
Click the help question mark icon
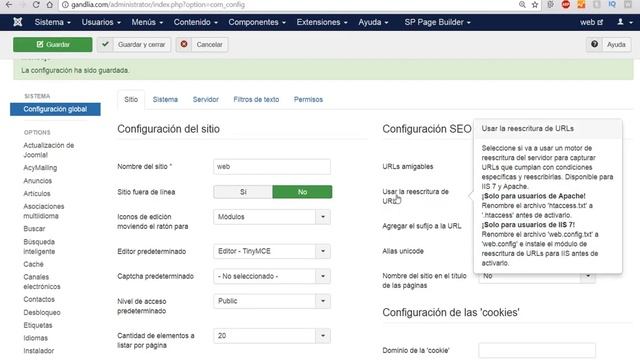tap(594, 44)
